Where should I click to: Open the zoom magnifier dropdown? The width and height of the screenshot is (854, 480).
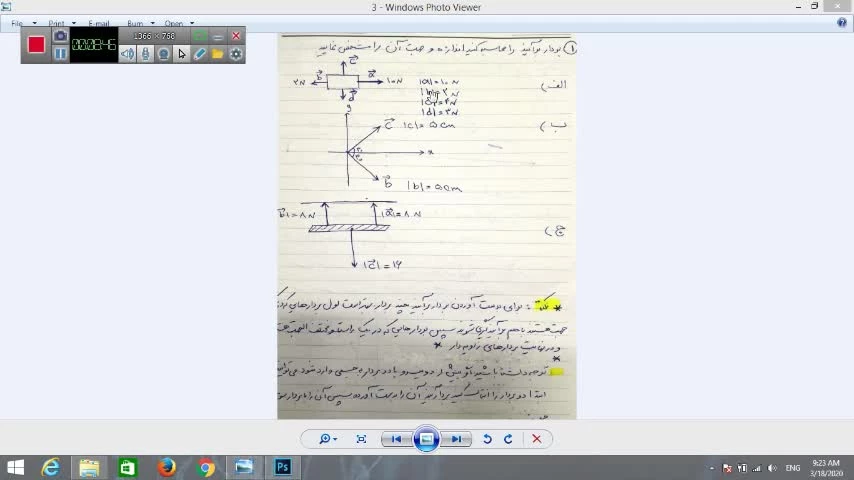click(x=327, y=439)
